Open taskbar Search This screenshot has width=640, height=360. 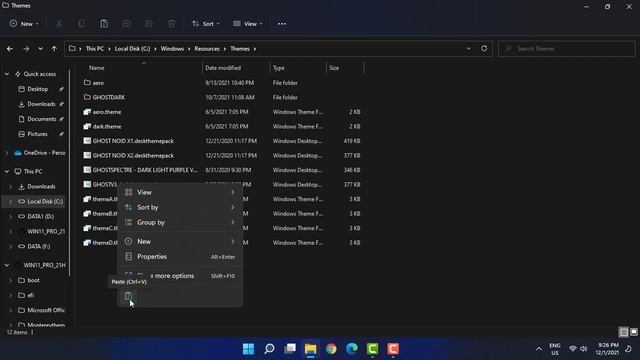coord(269,349)
